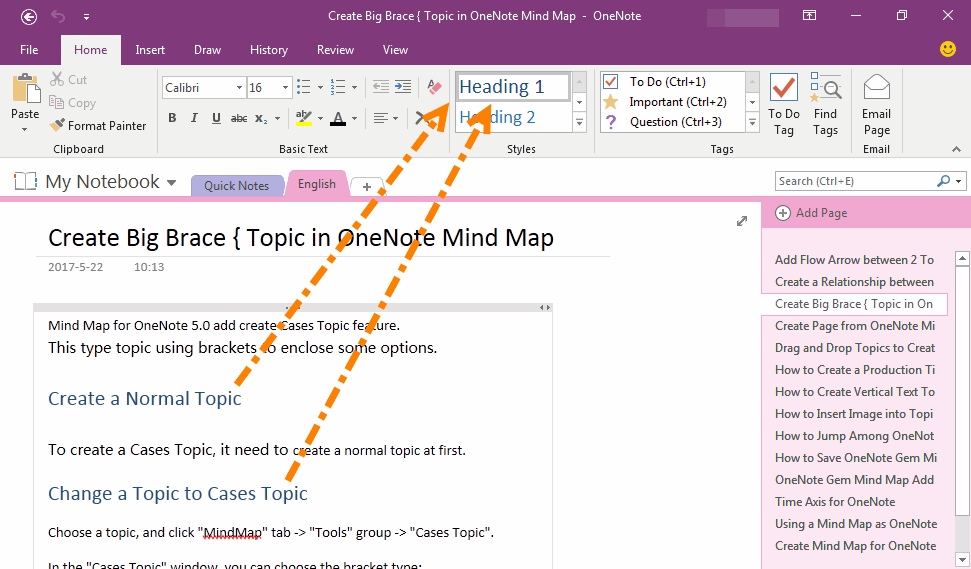
Task: Expand page to full view icon
Action: [x=742, y=221]
